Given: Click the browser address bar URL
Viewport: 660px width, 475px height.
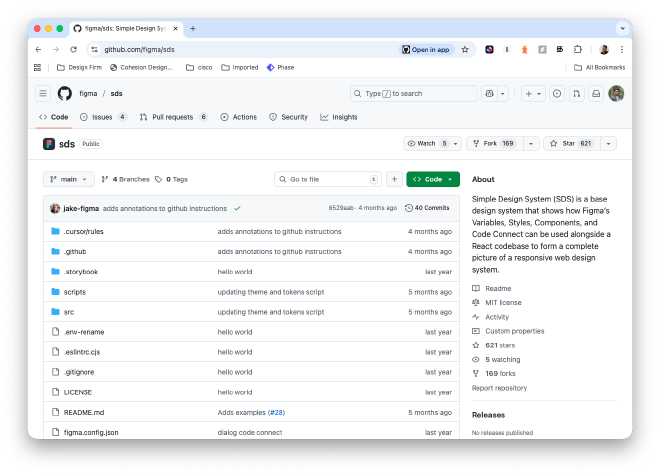Looking at the screenshot, I should point(139,50).
